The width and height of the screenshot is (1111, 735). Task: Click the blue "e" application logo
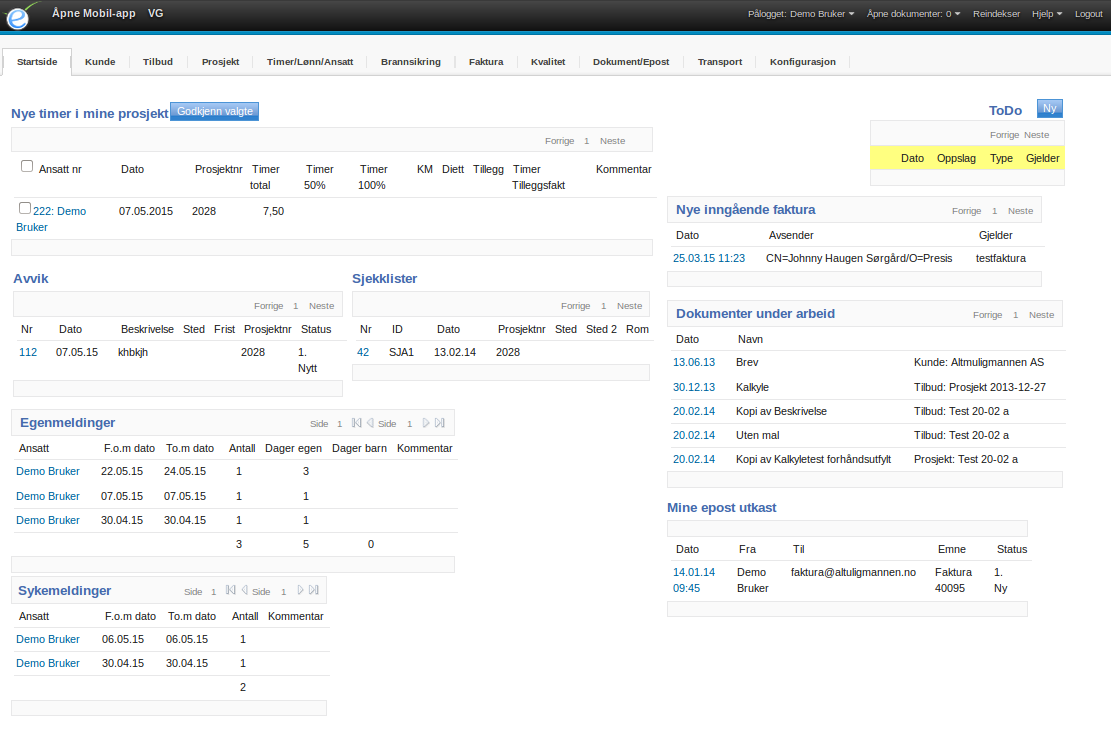(x=18, y=16)
